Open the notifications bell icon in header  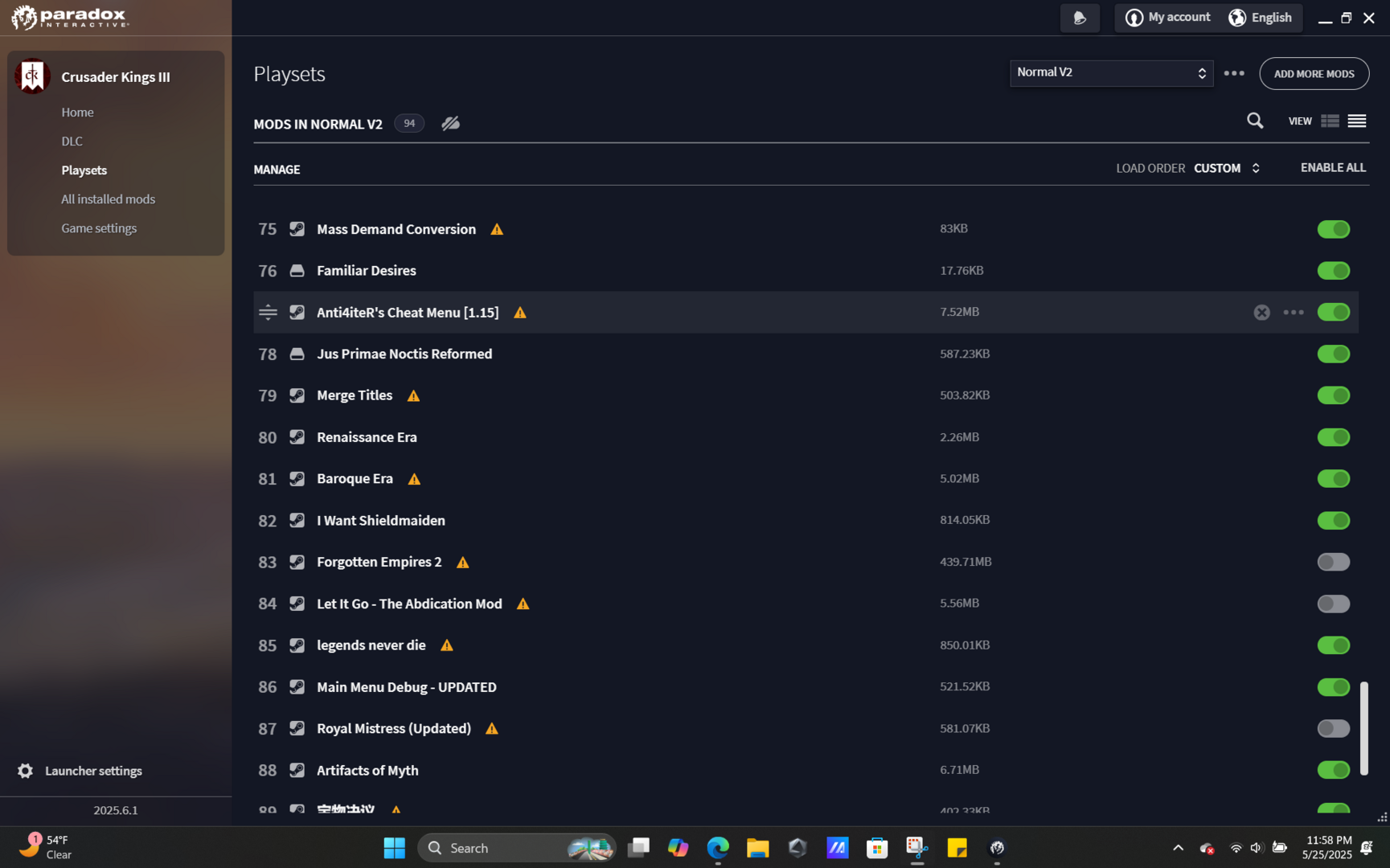tap(1080, 18)
